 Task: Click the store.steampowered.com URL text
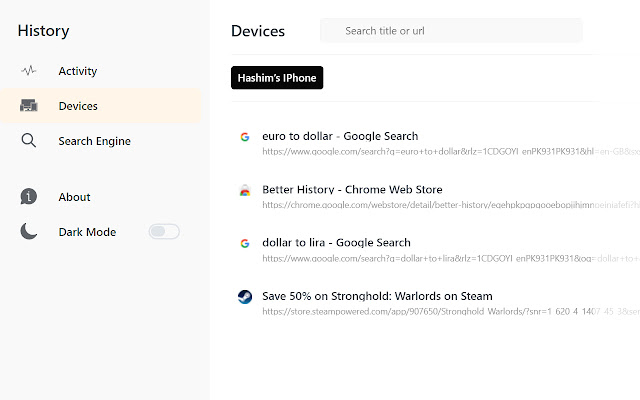[x=440, y=311]
